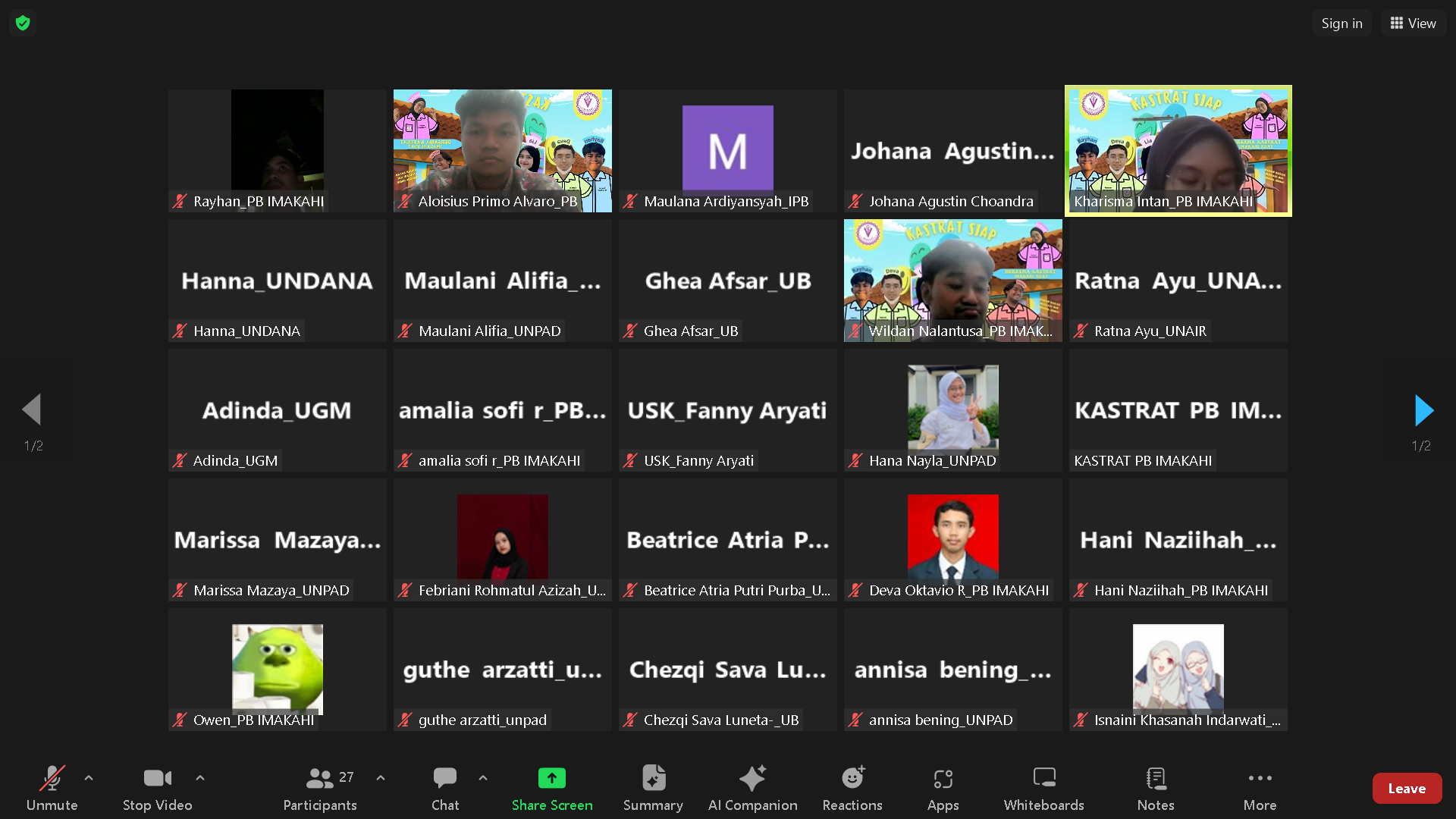Open the Reactions emoji icon
The height and width of the screenshot is (819, 1456).
click(852, 778)
